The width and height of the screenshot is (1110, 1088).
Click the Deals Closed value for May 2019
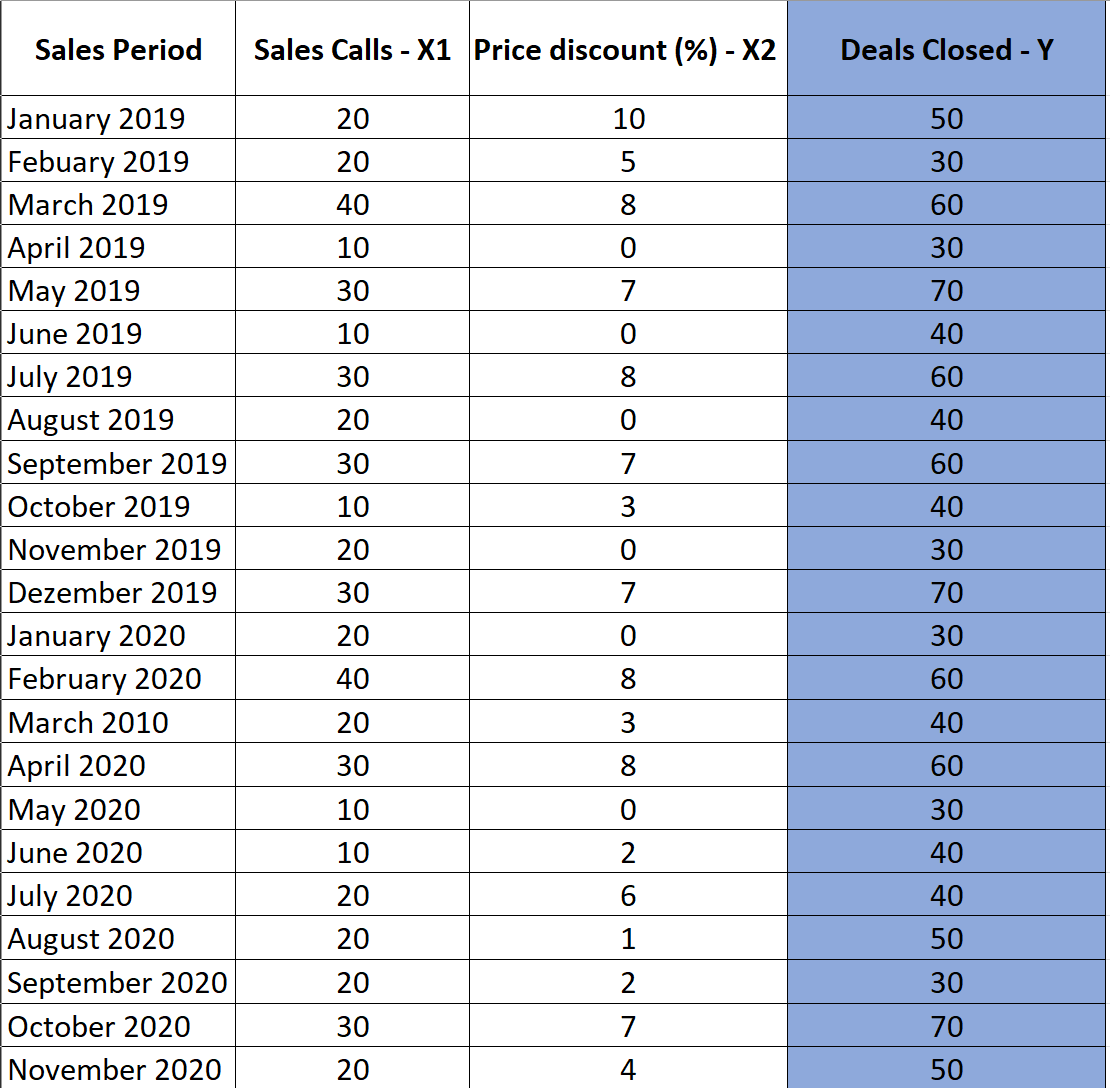pyautogui.click(x=946, y=290)
